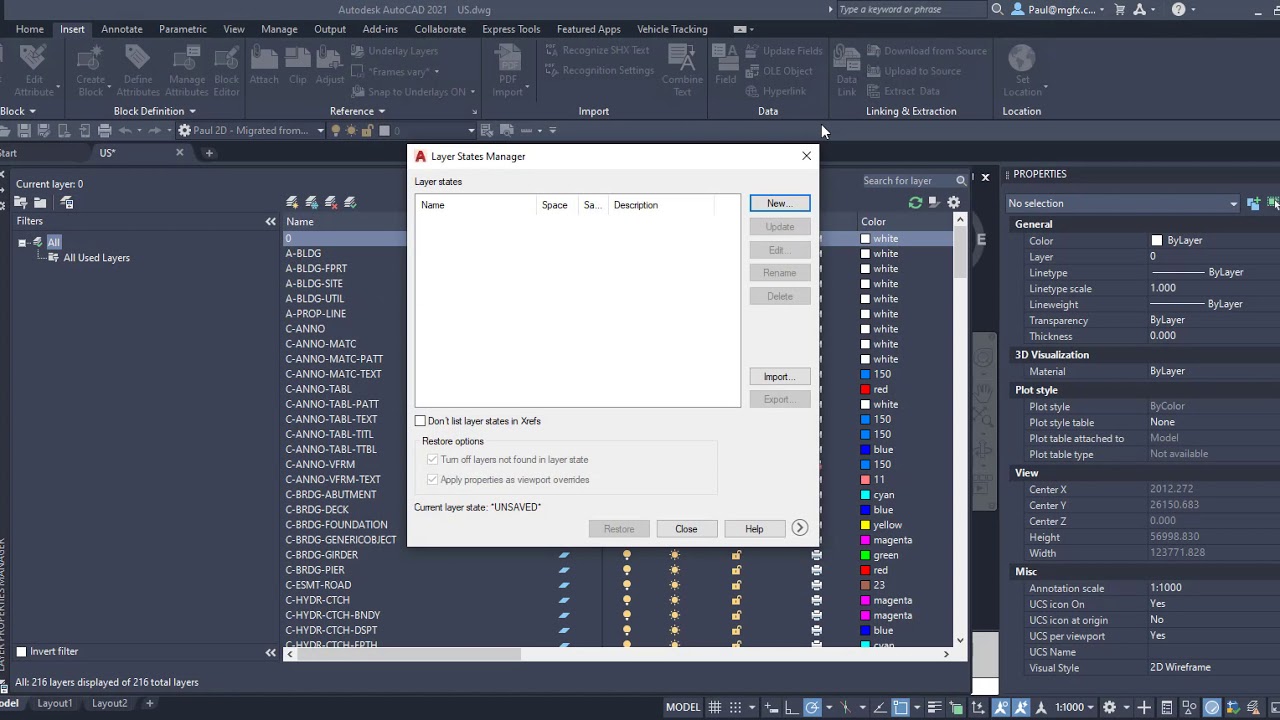Open the Home ribbon tab
Viewport: 1280px width, 720px height.
(x=30, y=29)
